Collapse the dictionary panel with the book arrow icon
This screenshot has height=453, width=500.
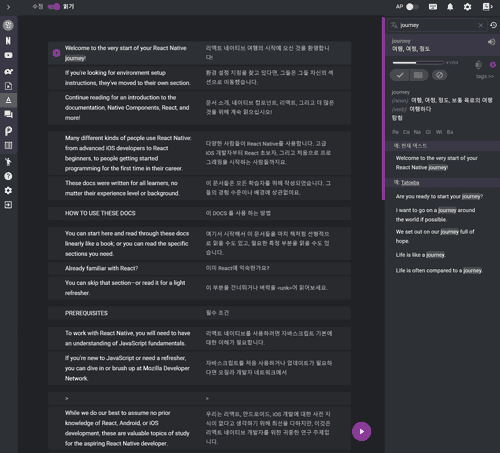[487, 7]
